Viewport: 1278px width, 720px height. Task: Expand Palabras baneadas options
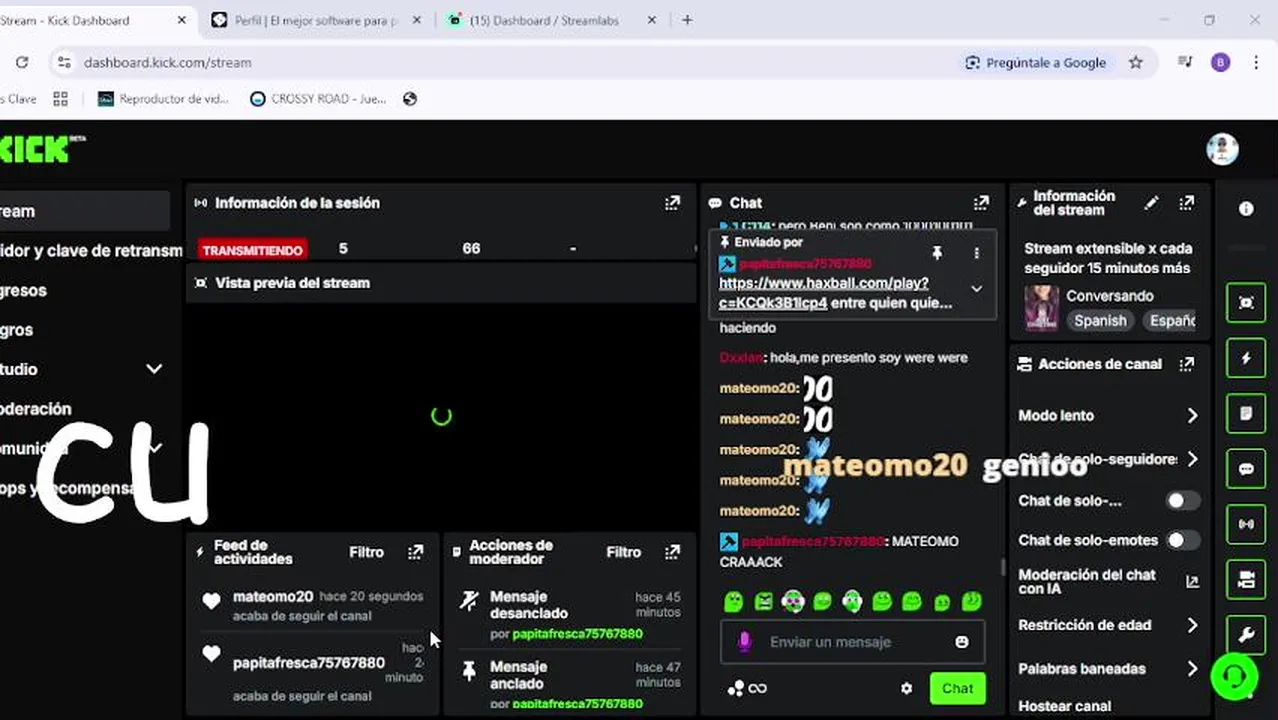(1192, 668)
